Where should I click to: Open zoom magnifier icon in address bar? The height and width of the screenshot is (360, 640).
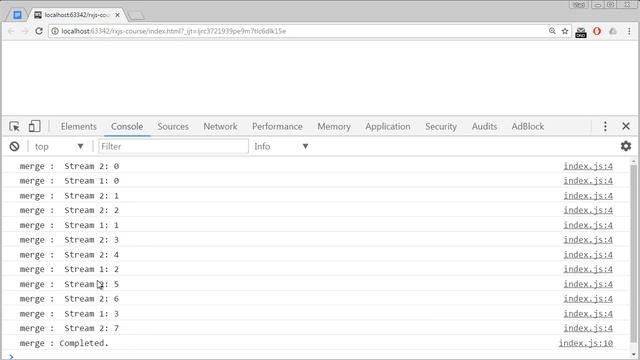[552, 31]
